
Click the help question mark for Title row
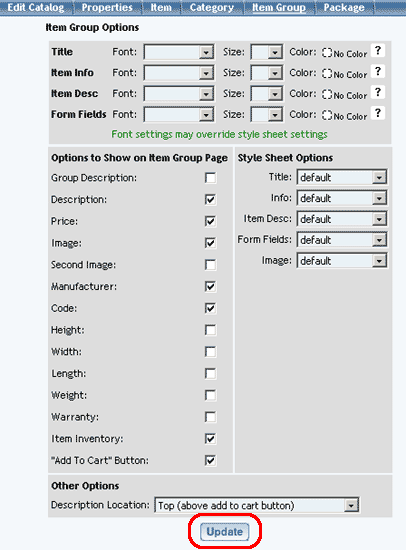point(378,51)
